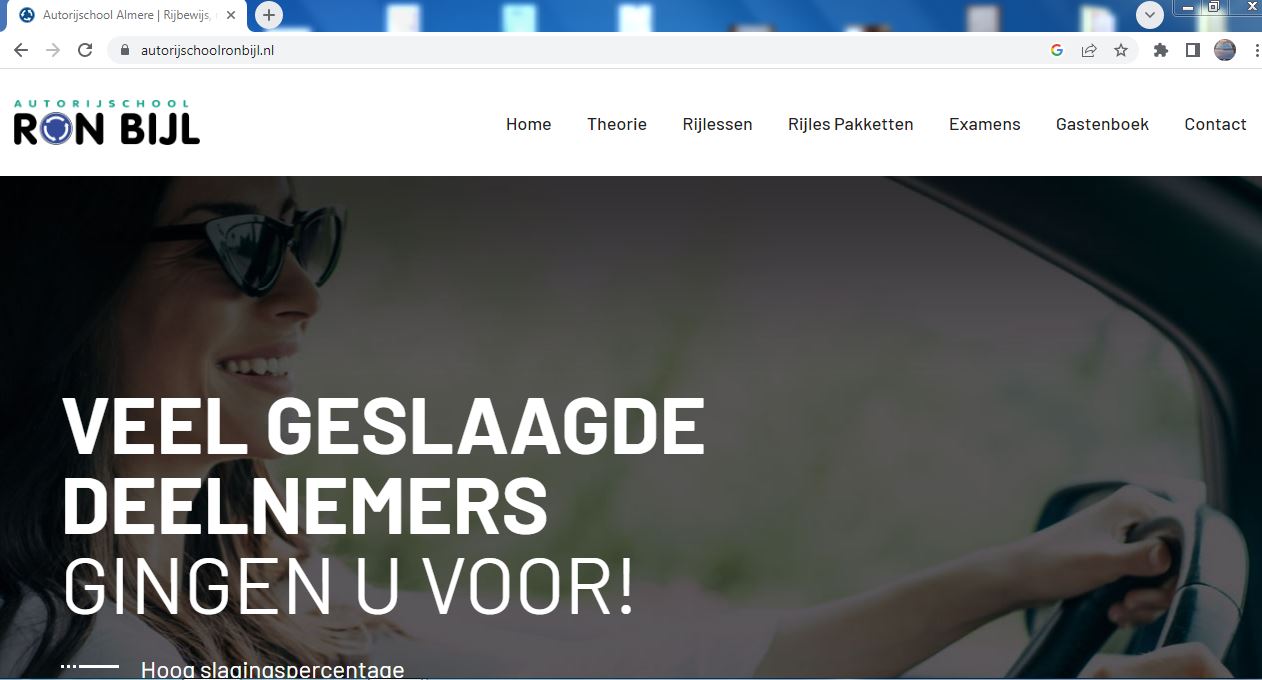Toggle the browser side panel icon
This screenshot has width=1262, height=680.
click(1192, 50)
